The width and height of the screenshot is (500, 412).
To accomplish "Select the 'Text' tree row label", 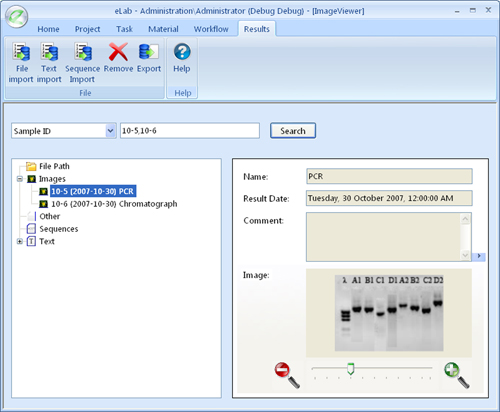I will pos(47,241).
